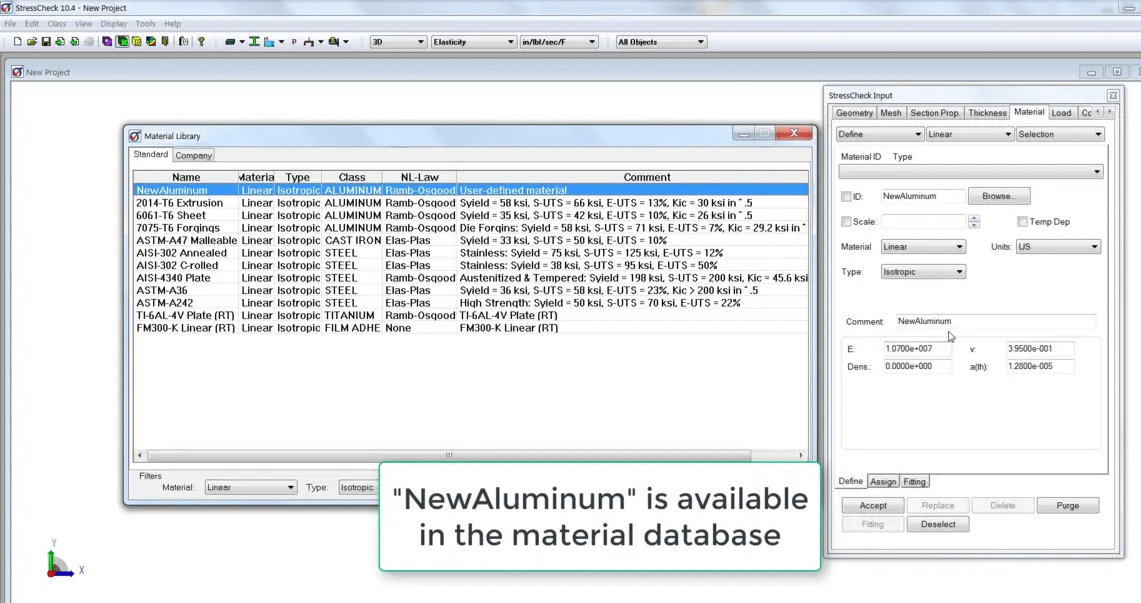Open the Geometry tab in StressCheck Input
The width and height of the screenshot is (1141, 603).
coord(854,113)
